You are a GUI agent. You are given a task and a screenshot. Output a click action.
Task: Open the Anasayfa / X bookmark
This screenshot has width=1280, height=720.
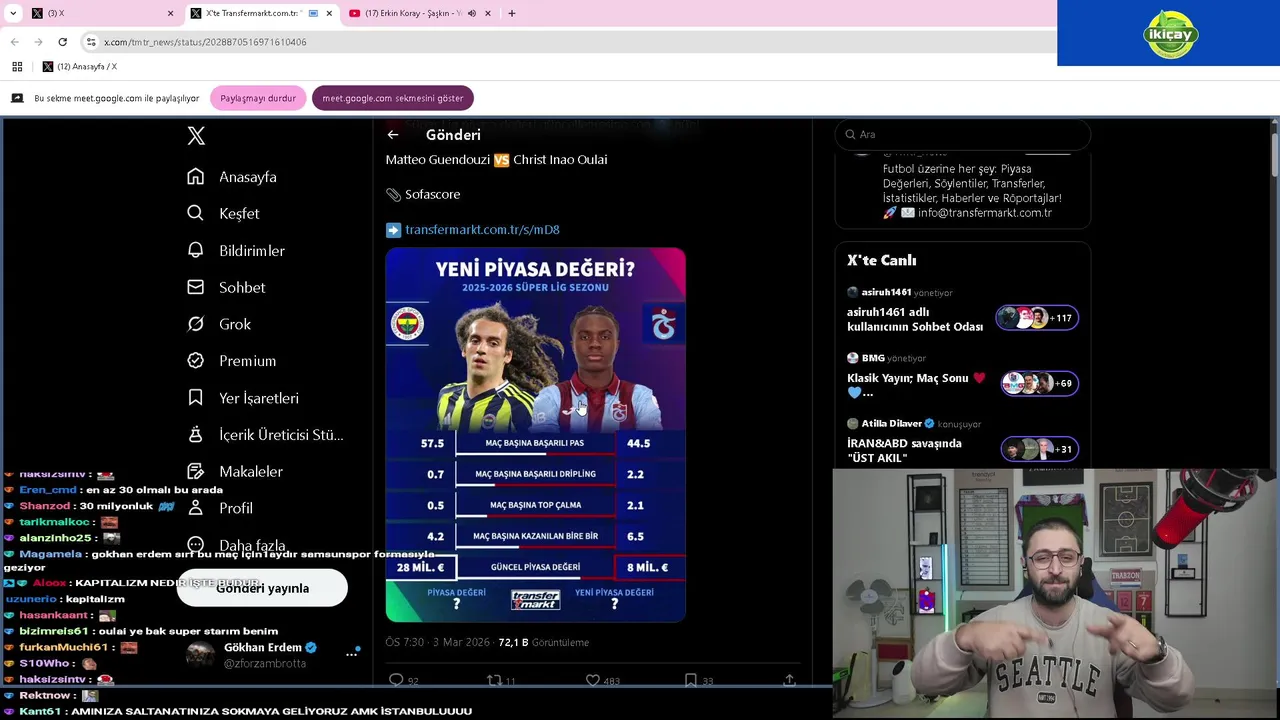(x=79, y=66)
